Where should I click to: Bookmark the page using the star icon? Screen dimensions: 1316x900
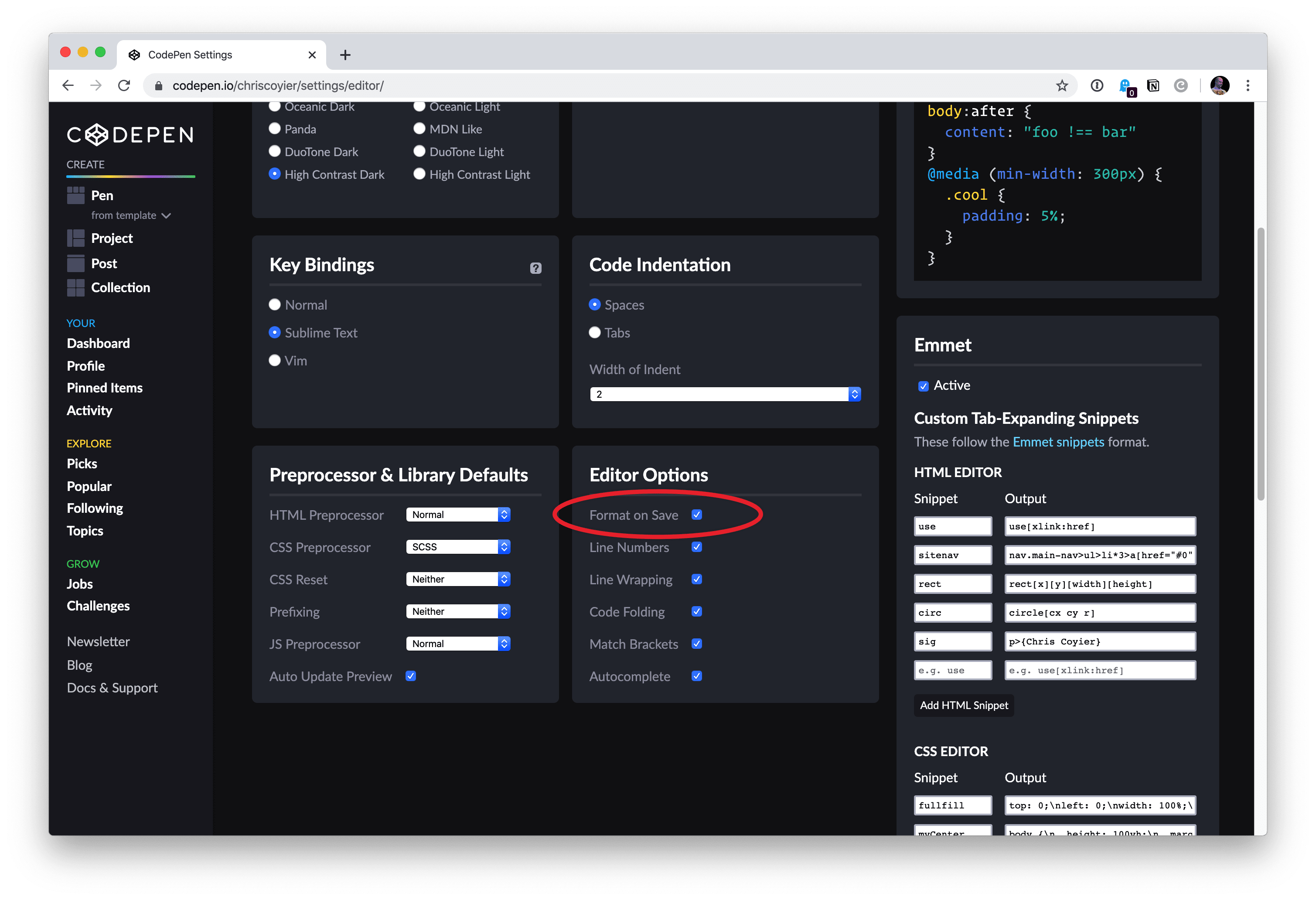tap(1062, 85)
